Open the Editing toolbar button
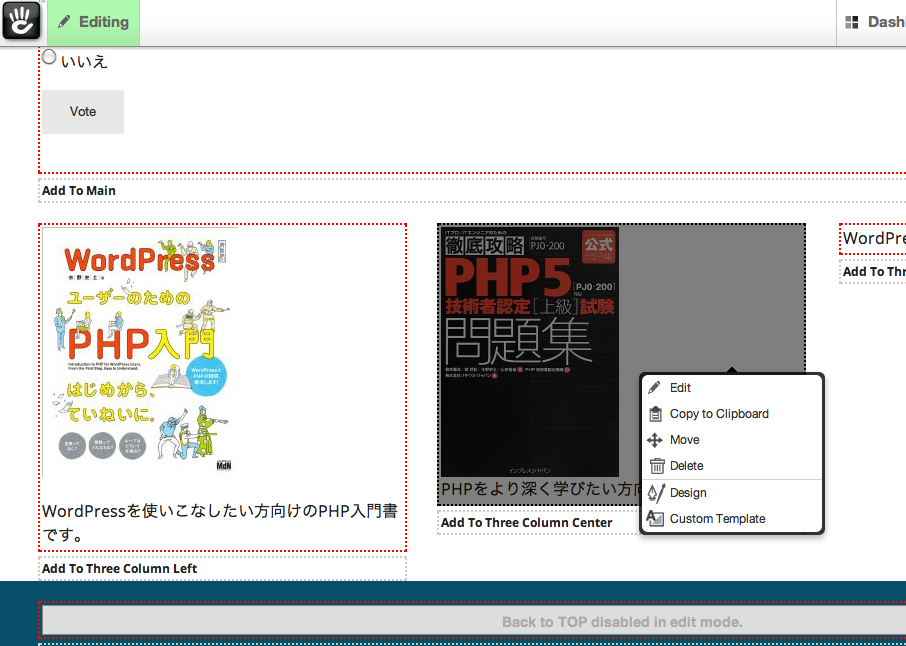 tap(94, 22)
